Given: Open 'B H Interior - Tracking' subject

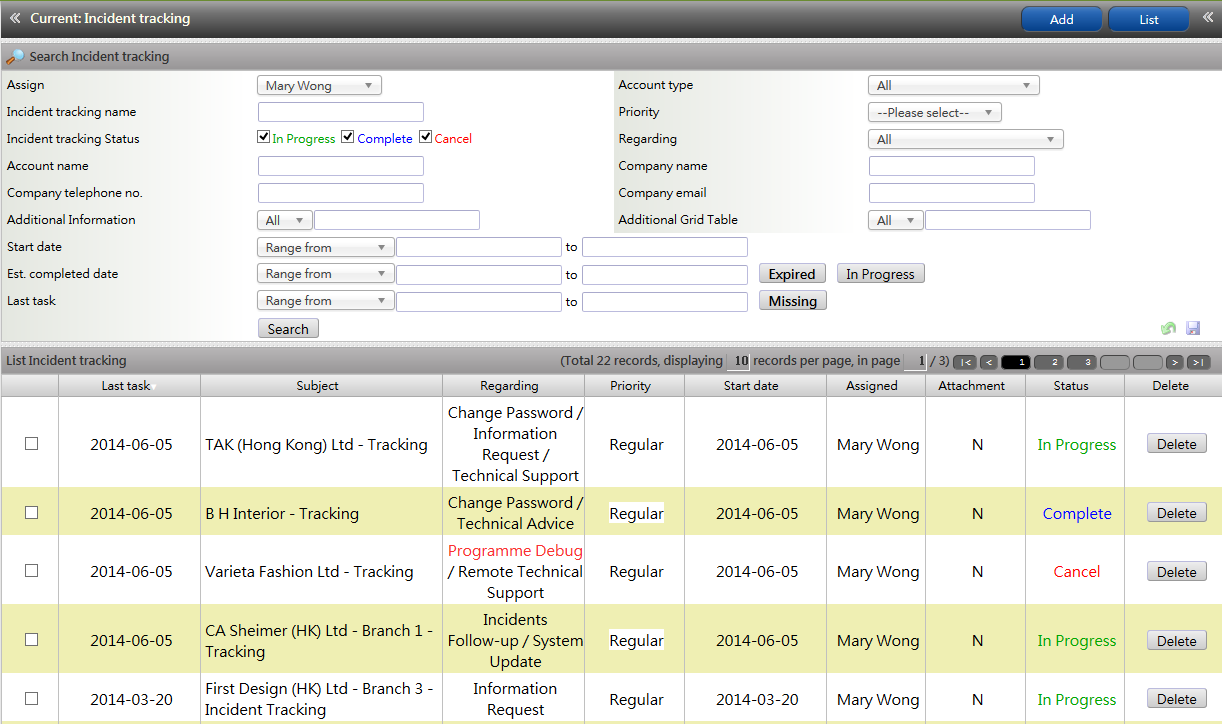Looking at the screenshot, I should pos(282,514).
